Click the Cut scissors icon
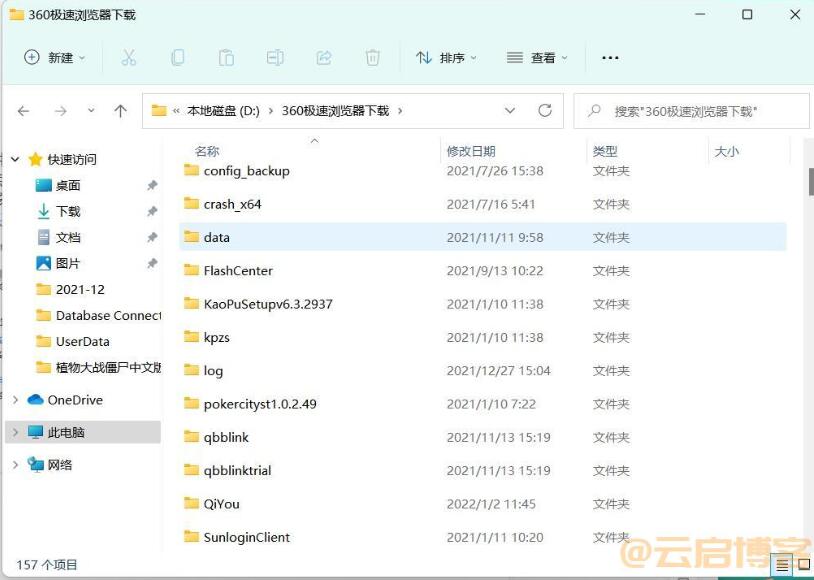This screenshot has height=580, width=814. click(x=128, y=58)
